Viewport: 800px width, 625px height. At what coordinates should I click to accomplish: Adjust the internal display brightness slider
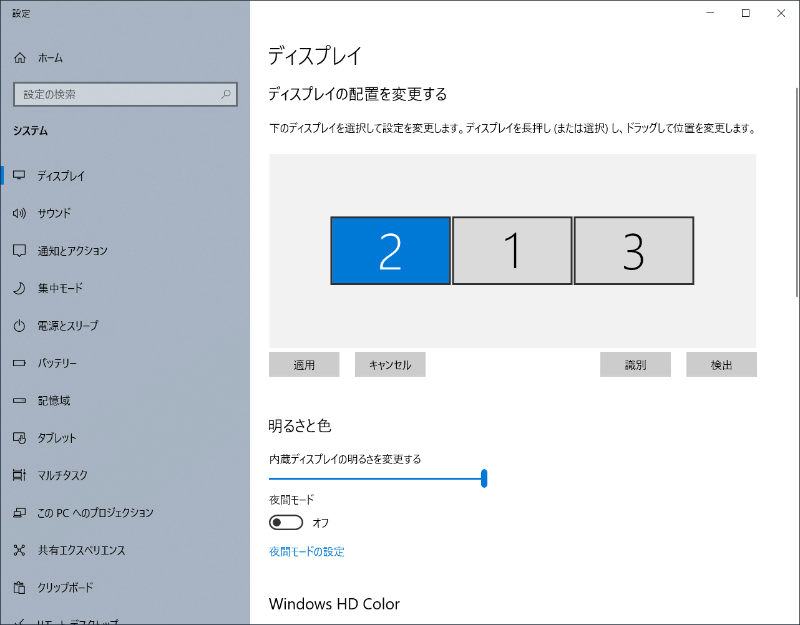pos(483,479)
